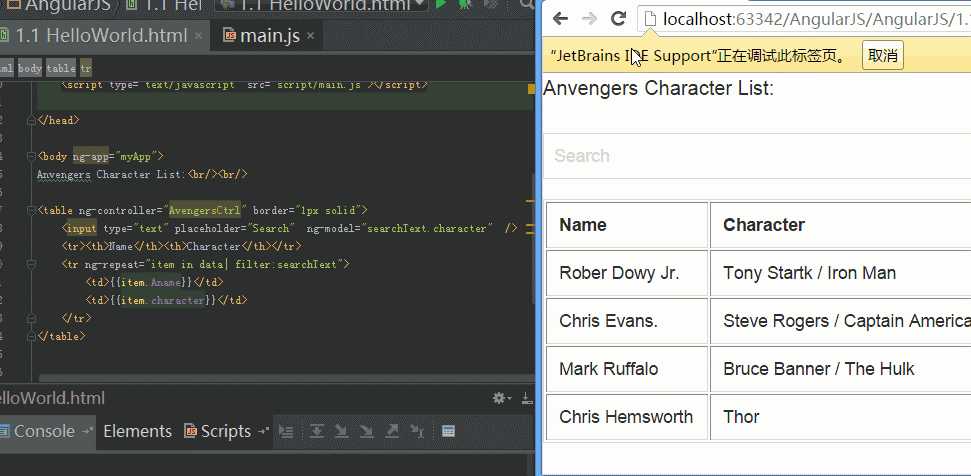971x476 pixels.
Task: Click the browser address bar URL
Action: (816, 19)
